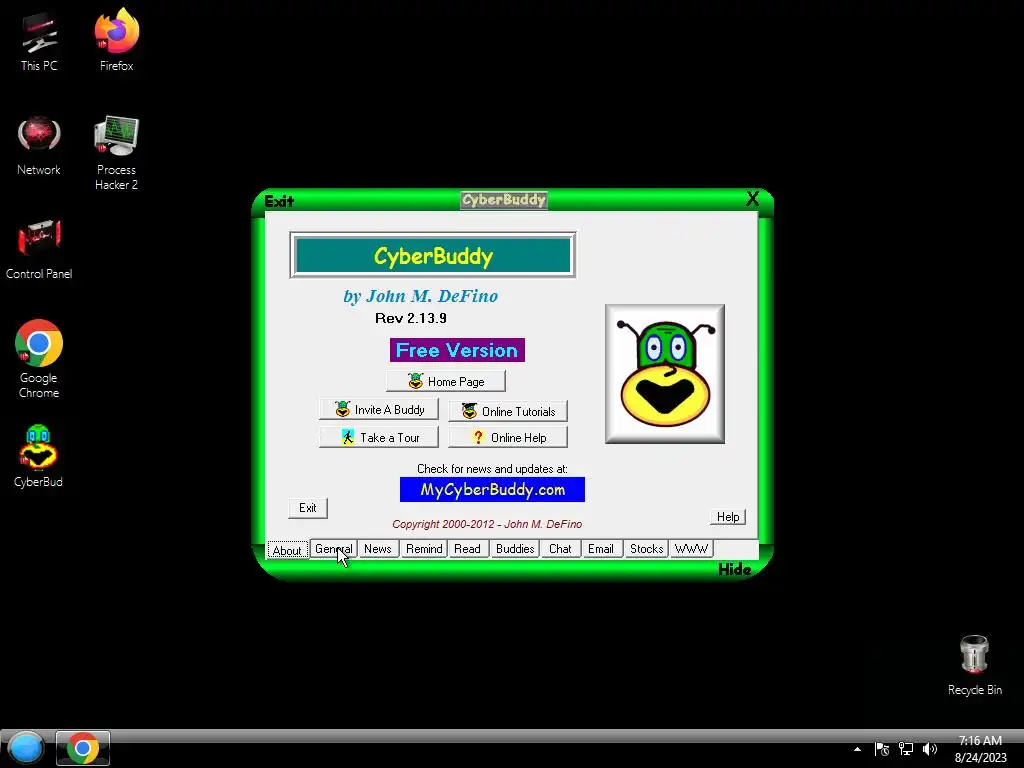Open the network tray icon
This screenshot has height=768, width=1024.
pos(906,749)
